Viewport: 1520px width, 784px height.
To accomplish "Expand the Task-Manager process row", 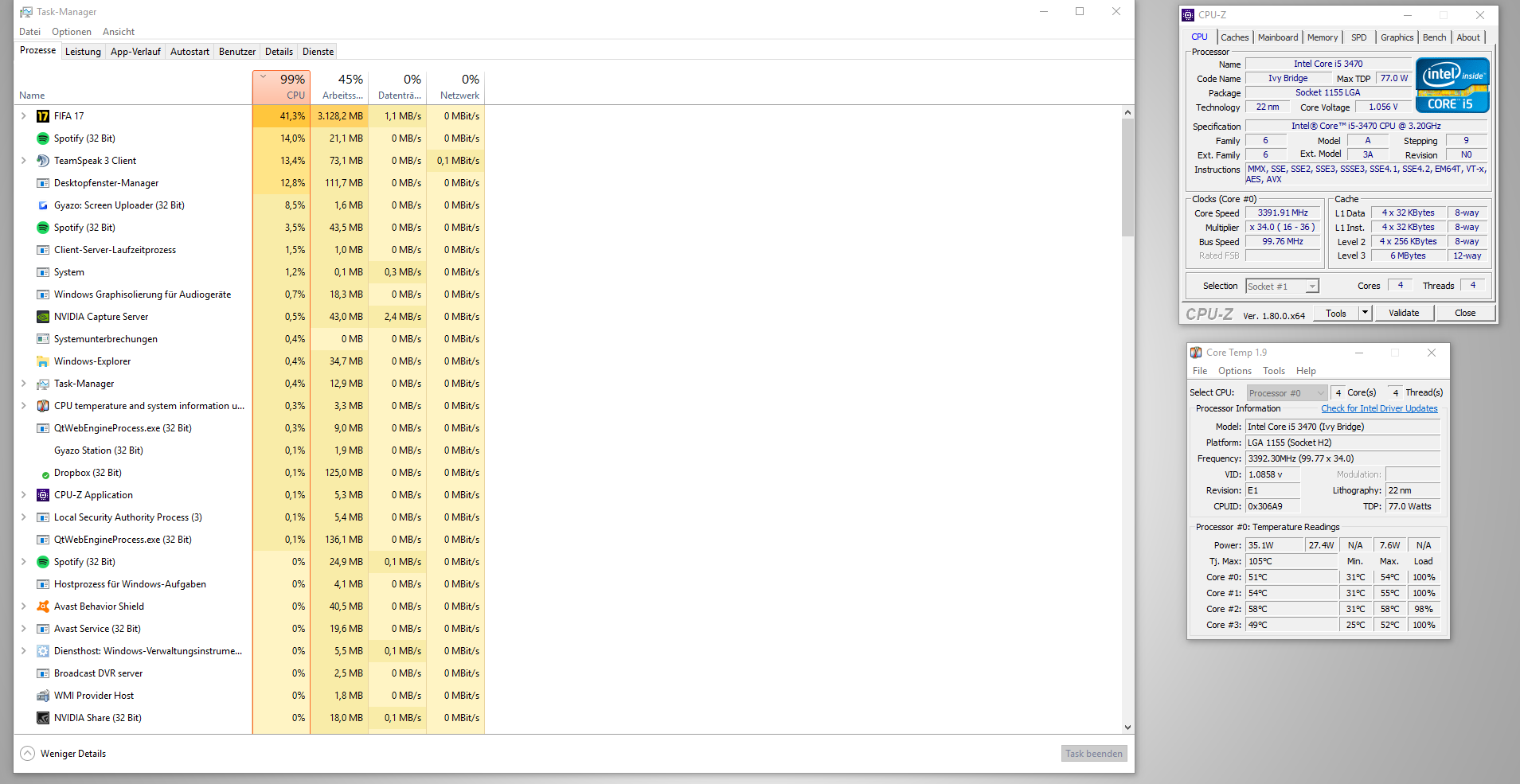I will click(23, 384).
